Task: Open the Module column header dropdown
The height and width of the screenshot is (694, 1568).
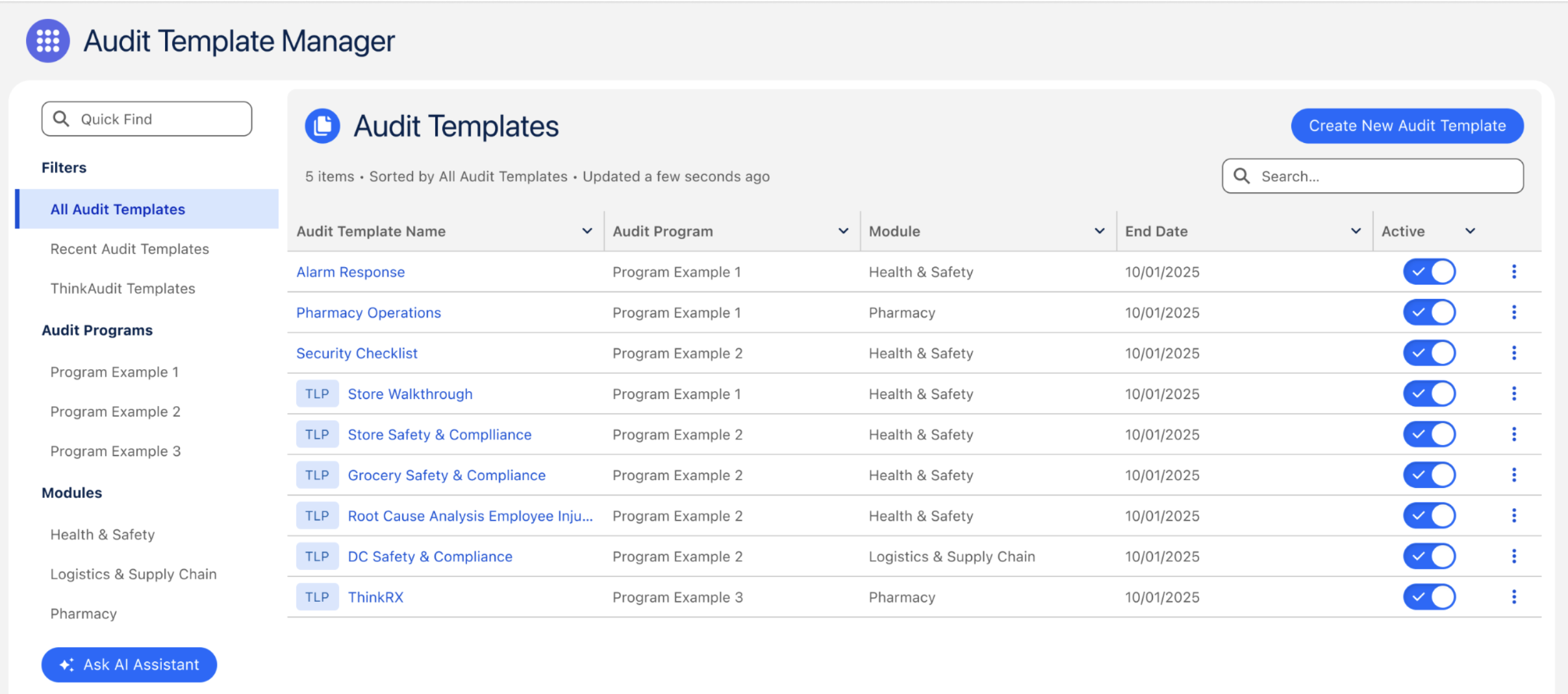Action: pyautogui.click(x=1099, y=231)
